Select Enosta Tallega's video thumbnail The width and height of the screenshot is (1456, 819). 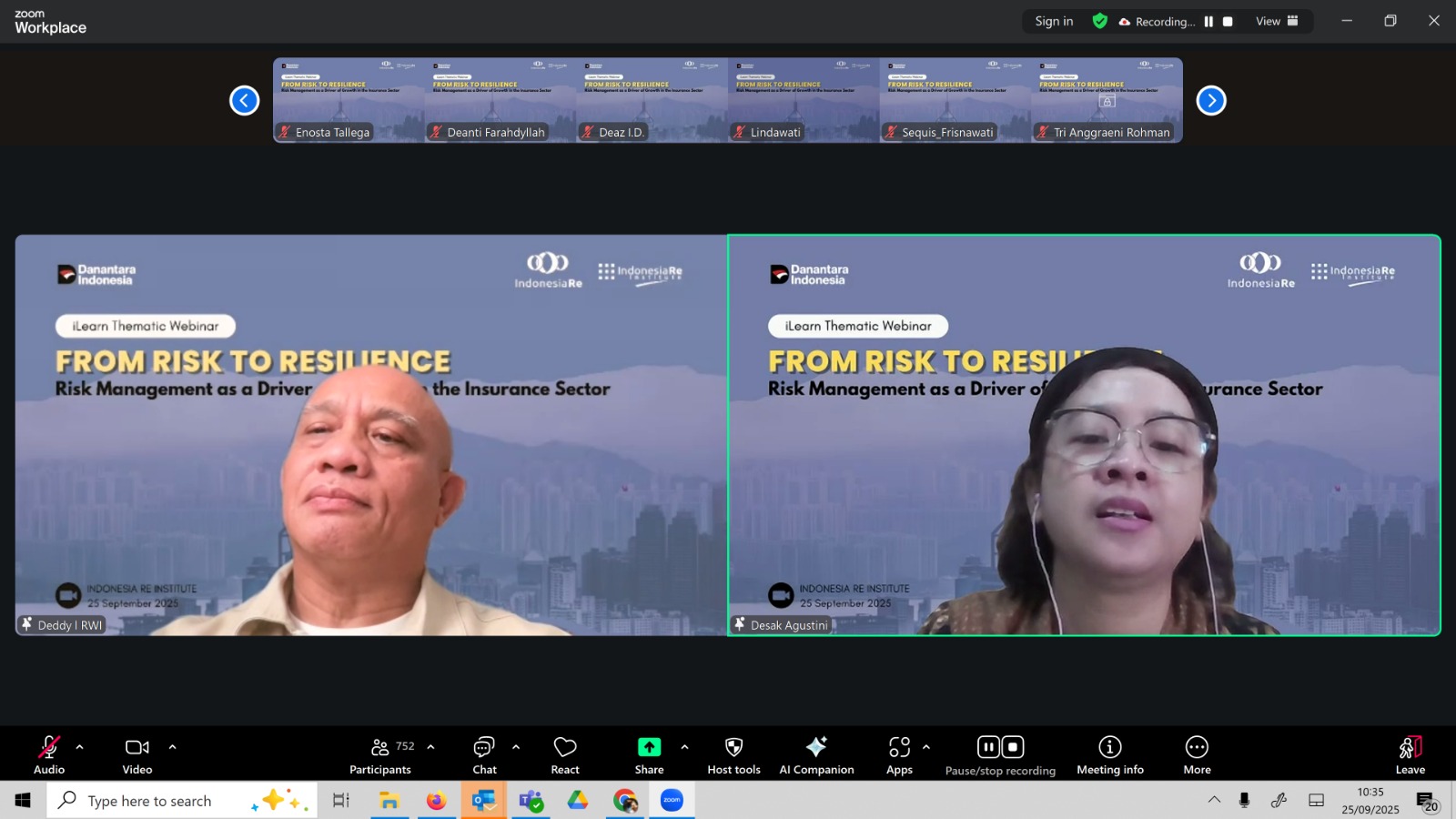point(349,100)
